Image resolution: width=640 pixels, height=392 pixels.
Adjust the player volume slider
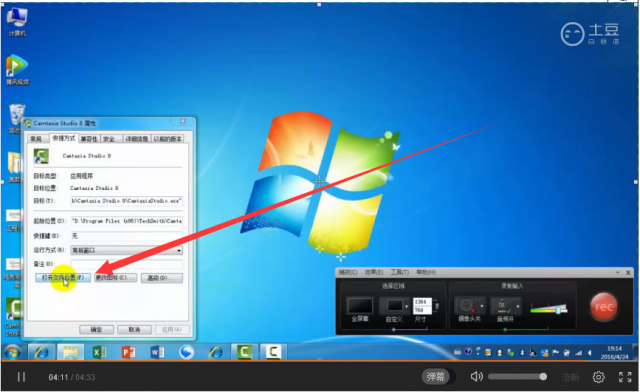[517, 376]
